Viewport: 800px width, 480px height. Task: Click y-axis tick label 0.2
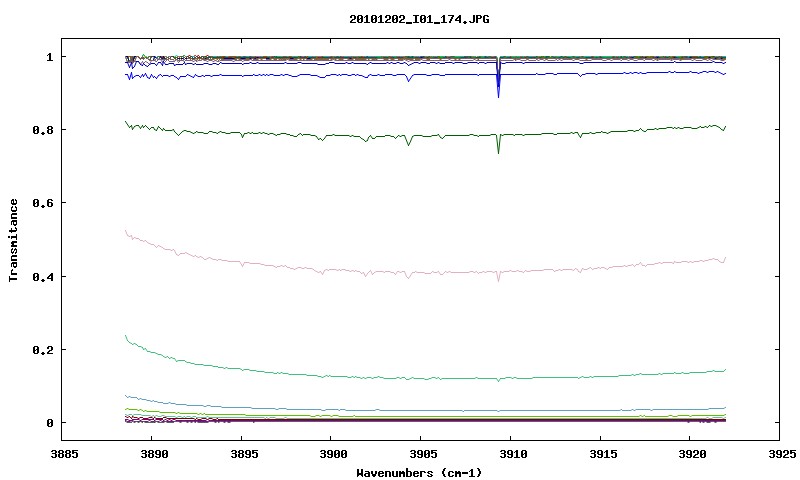[x=43, y=350]
